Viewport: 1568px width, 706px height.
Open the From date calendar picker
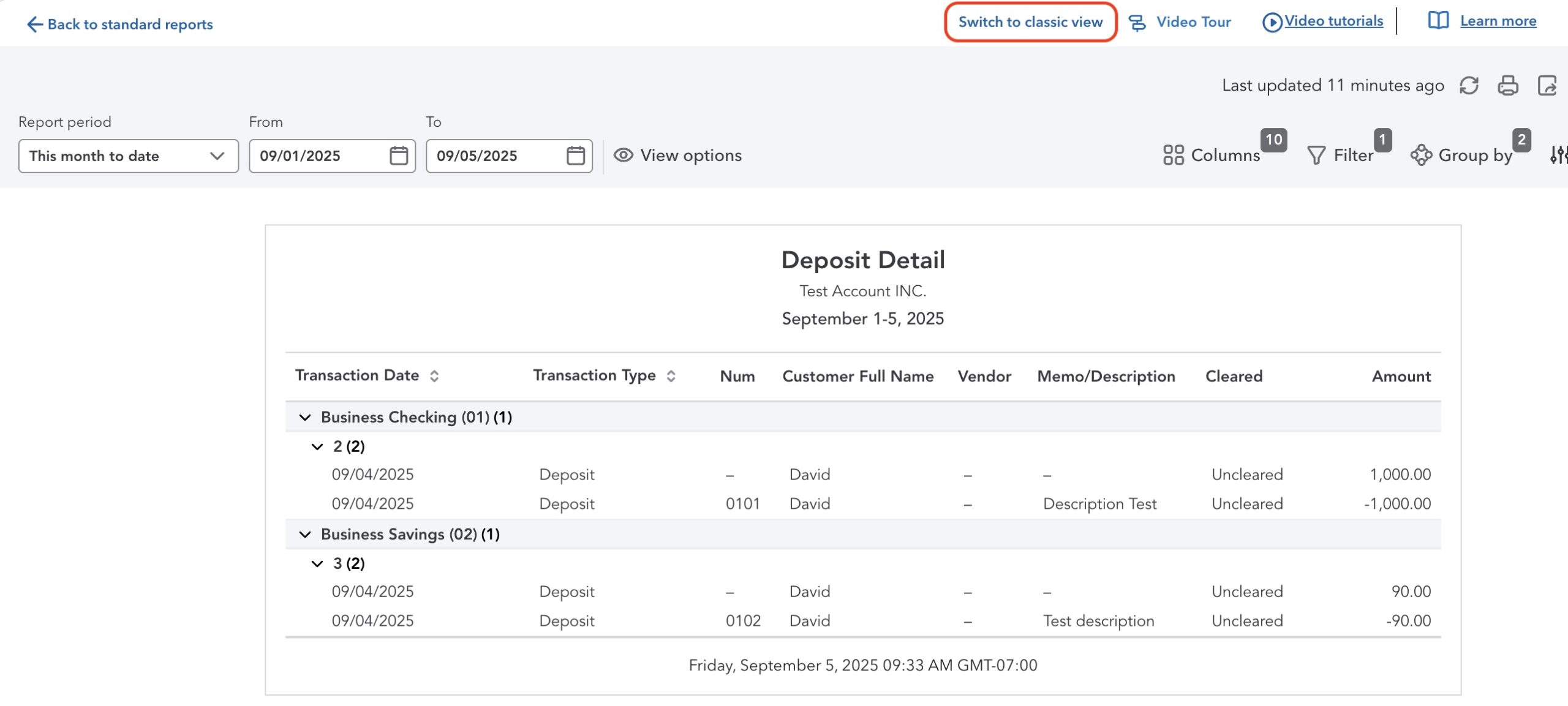click(399, 156)
